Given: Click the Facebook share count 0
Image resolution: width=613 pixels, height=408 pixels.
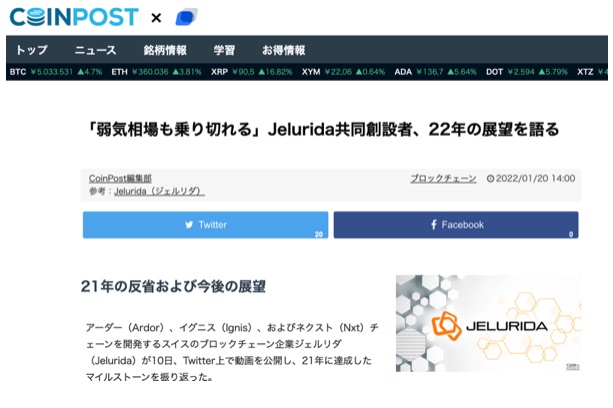Looking at the screenshot, I should coord(571,234).
